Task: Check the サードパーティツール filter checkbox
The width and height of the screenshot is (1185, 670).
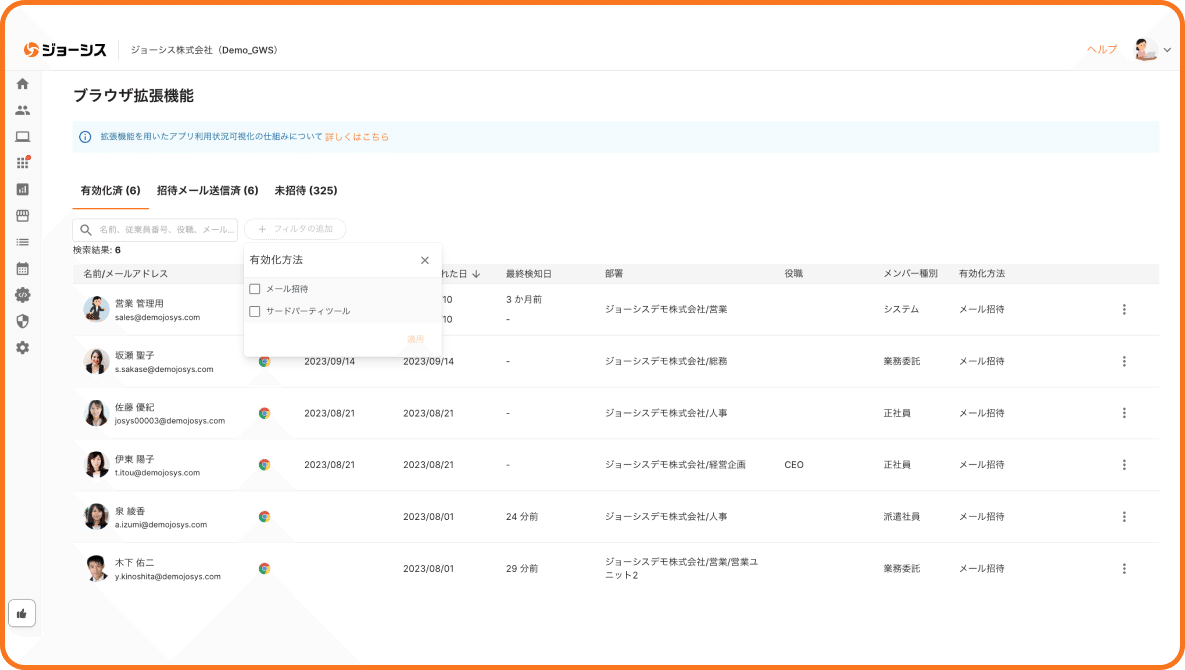Action: 255,311
